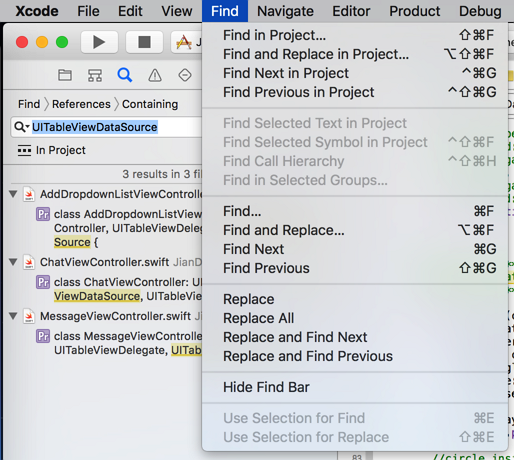
Task: Open the Xcode application menu
Action: [37, 11]
